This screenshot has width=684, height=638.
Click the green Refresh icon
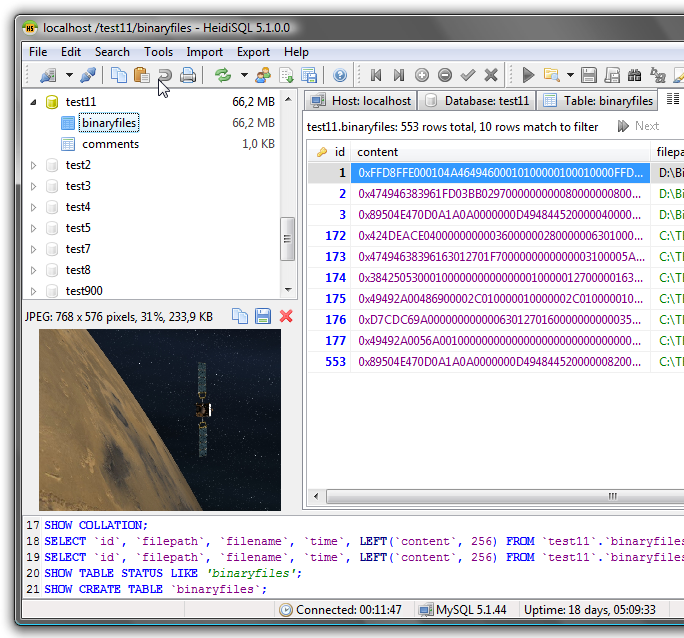(222, 75)
